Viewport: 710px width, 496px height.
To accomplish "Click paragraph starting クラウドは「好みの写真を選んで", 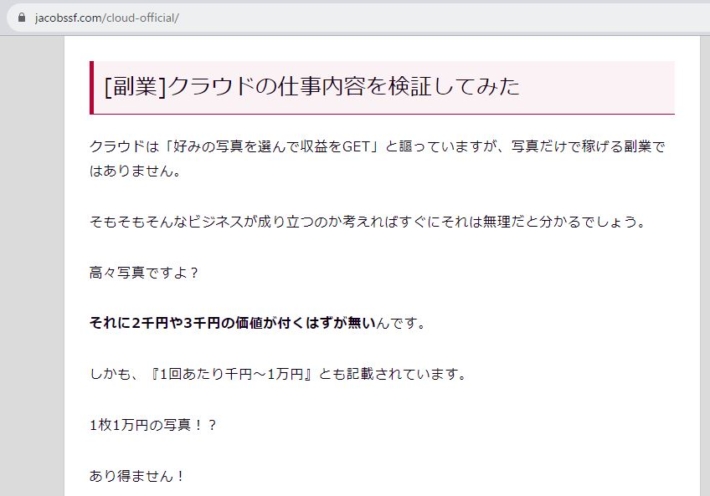I will pyautogui.click(x=377, y=159).
